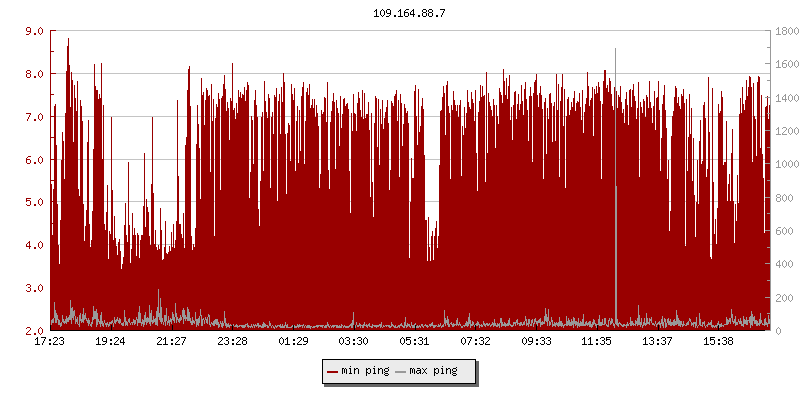This screenshot has width=800, height=400.
Task: Select the 01:29 time tick label
Action: [293, 342]
